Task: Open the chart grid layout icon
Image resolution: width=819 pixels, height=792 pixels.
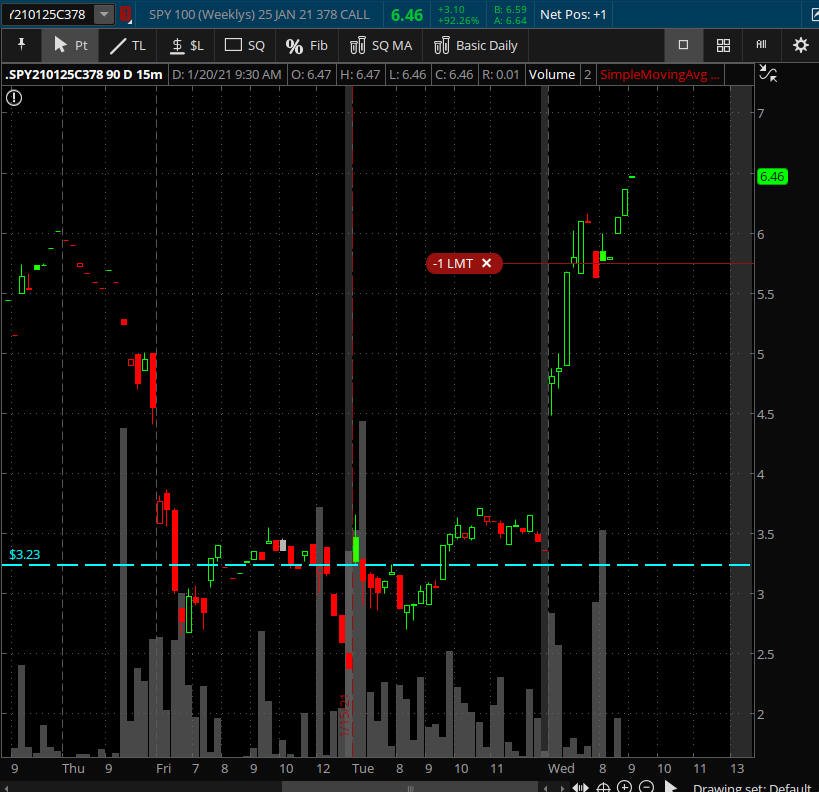Action: pos(723,45)
